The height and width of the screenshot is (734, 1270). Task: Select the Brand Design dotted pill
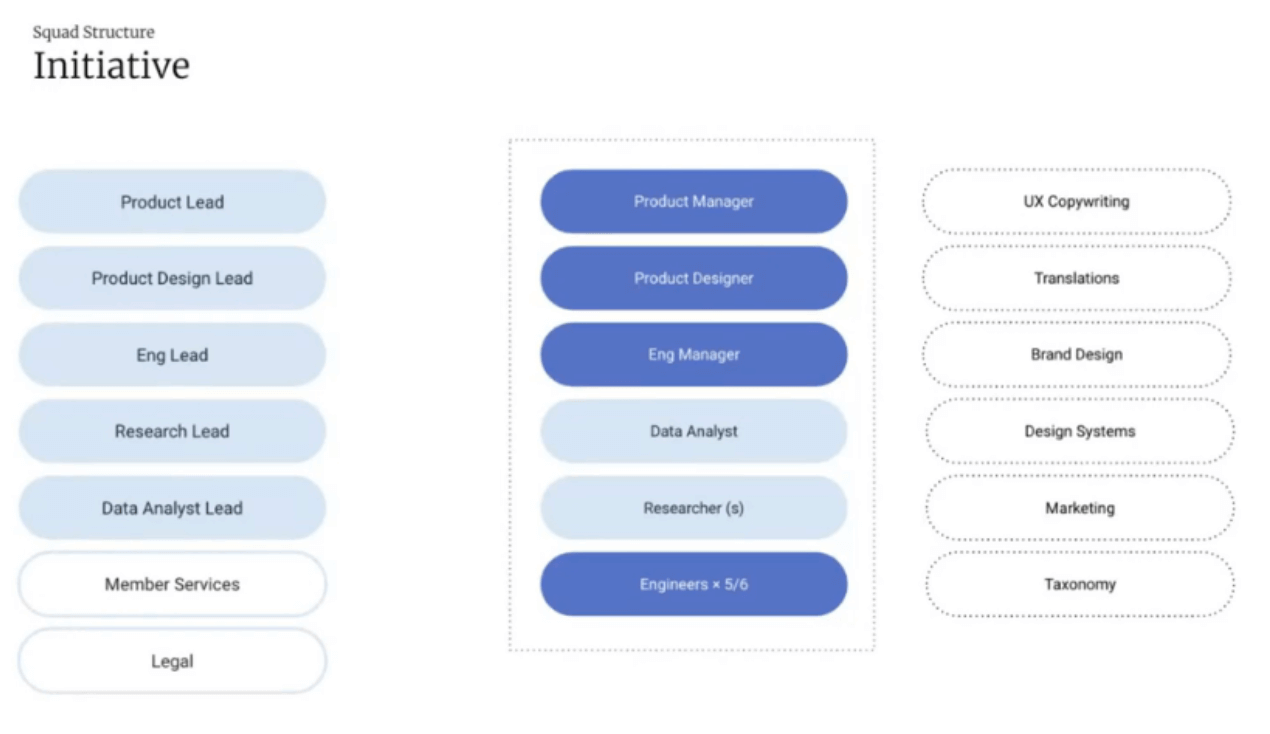tap(1076, 355)
